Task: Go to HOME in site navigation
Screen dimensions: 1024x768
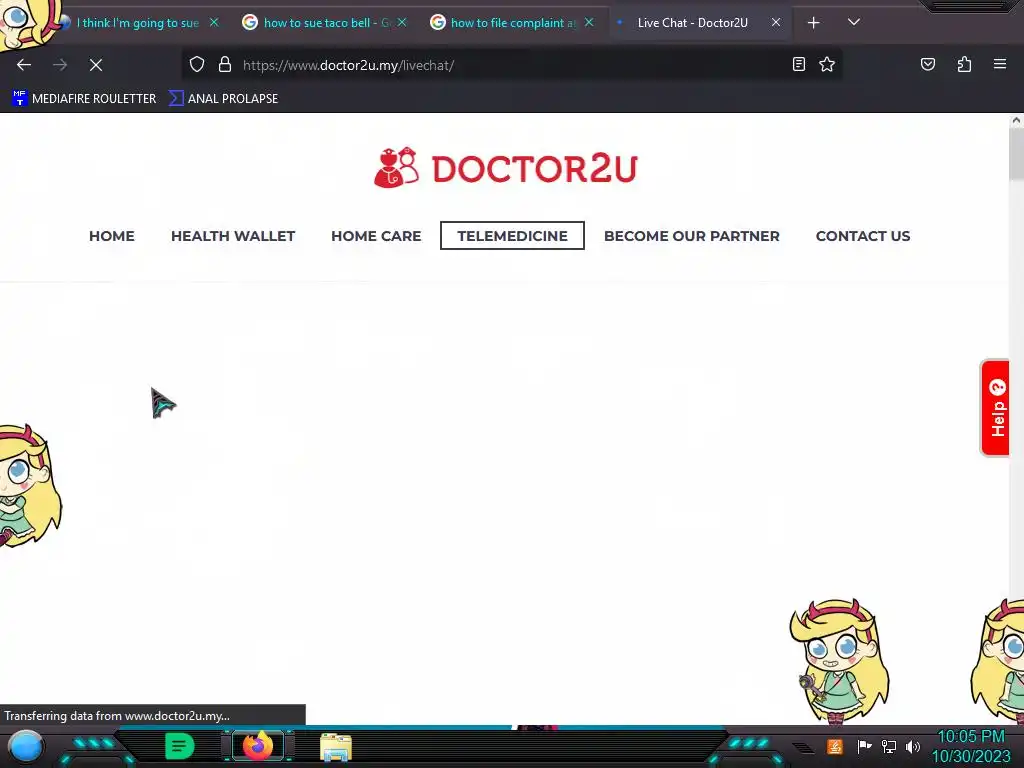Action: [112, 236]
